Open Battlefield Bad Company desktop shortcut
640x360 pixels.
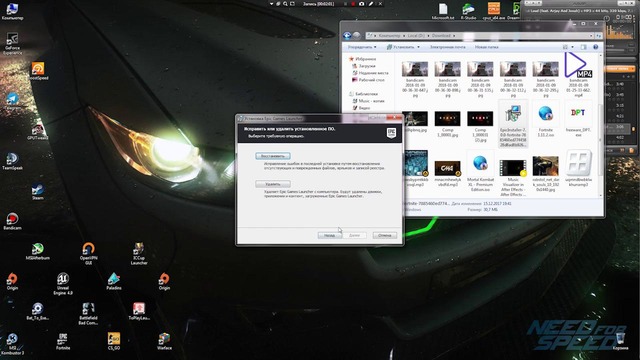tap(88, 313)
